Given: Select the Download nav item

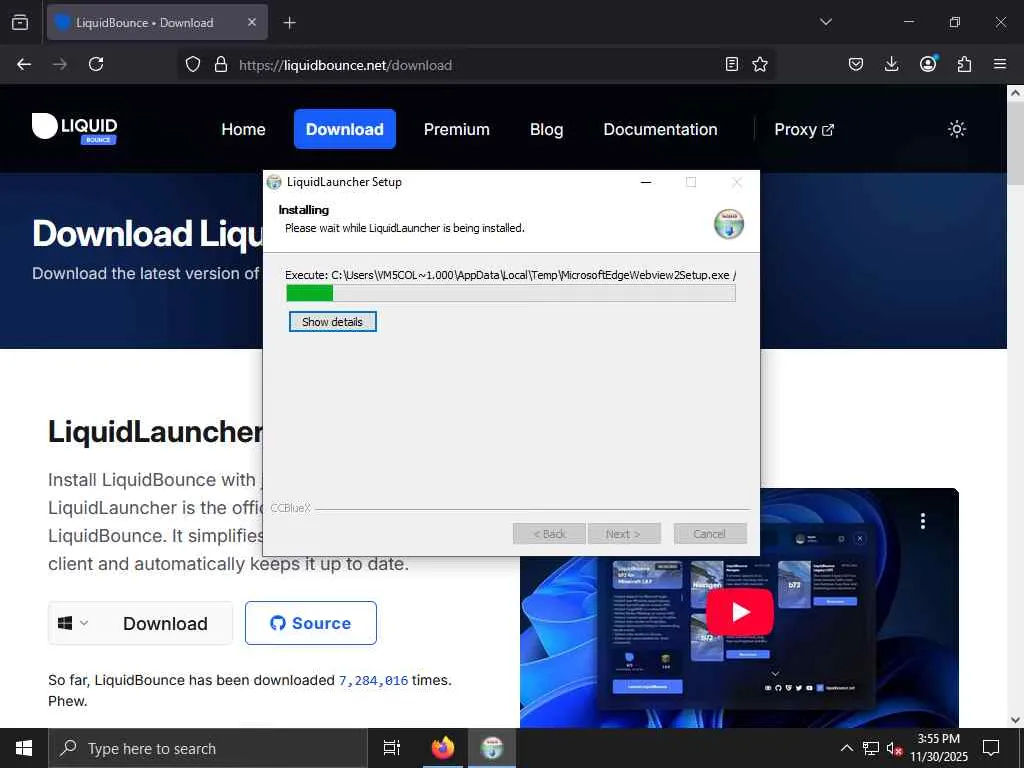Looking at the screenshot, I should tap(344, 129).
